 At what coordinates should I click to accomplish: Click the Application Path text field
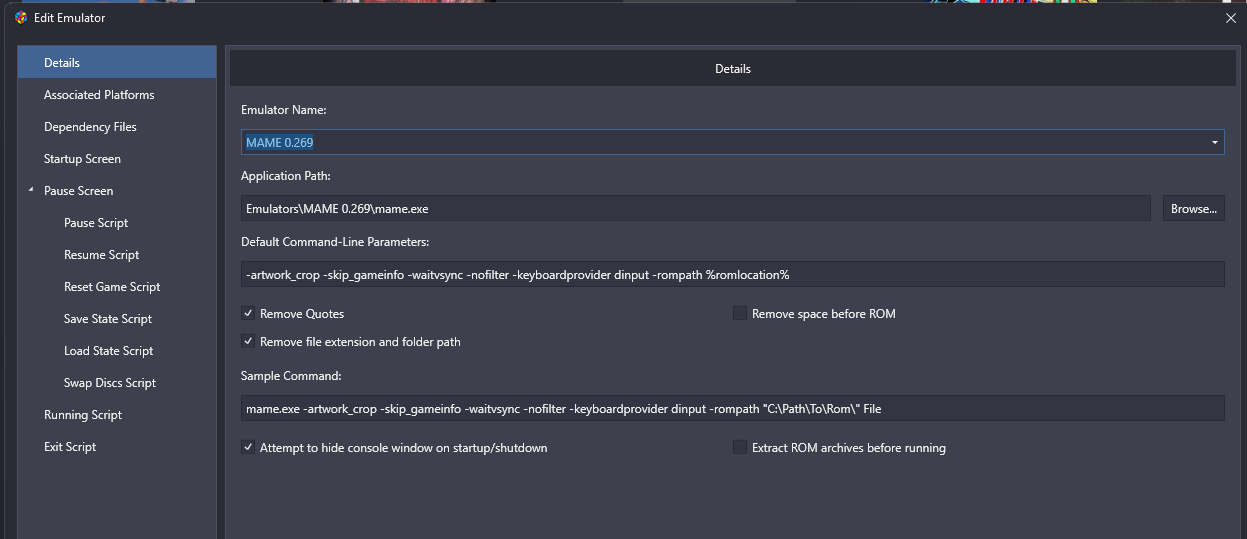(x=696, y=208)
